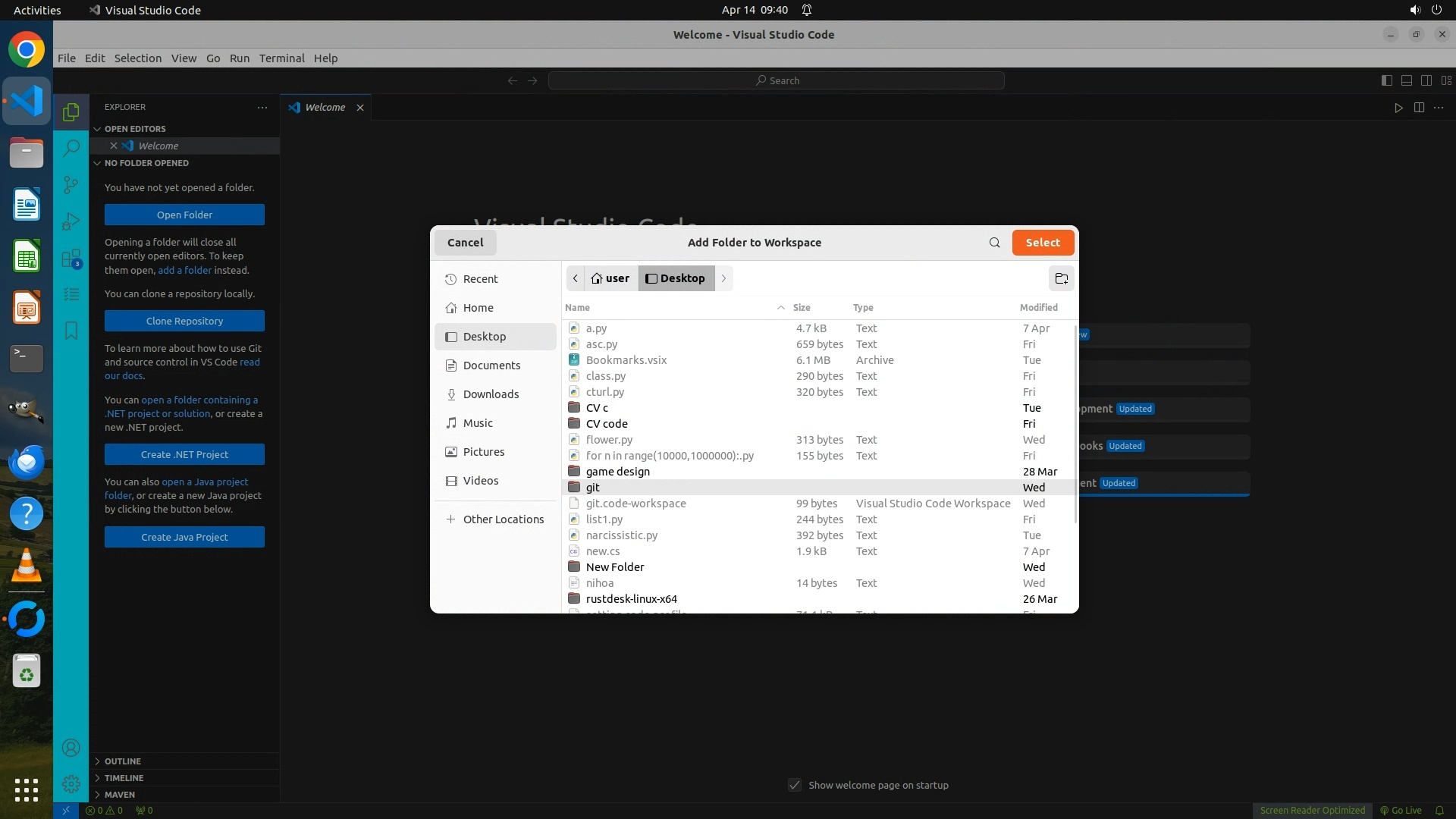The height and width of the screenshot is (819, 1456).
Task: Click the search icon in file dialog
Action: (x=994, y=243)
